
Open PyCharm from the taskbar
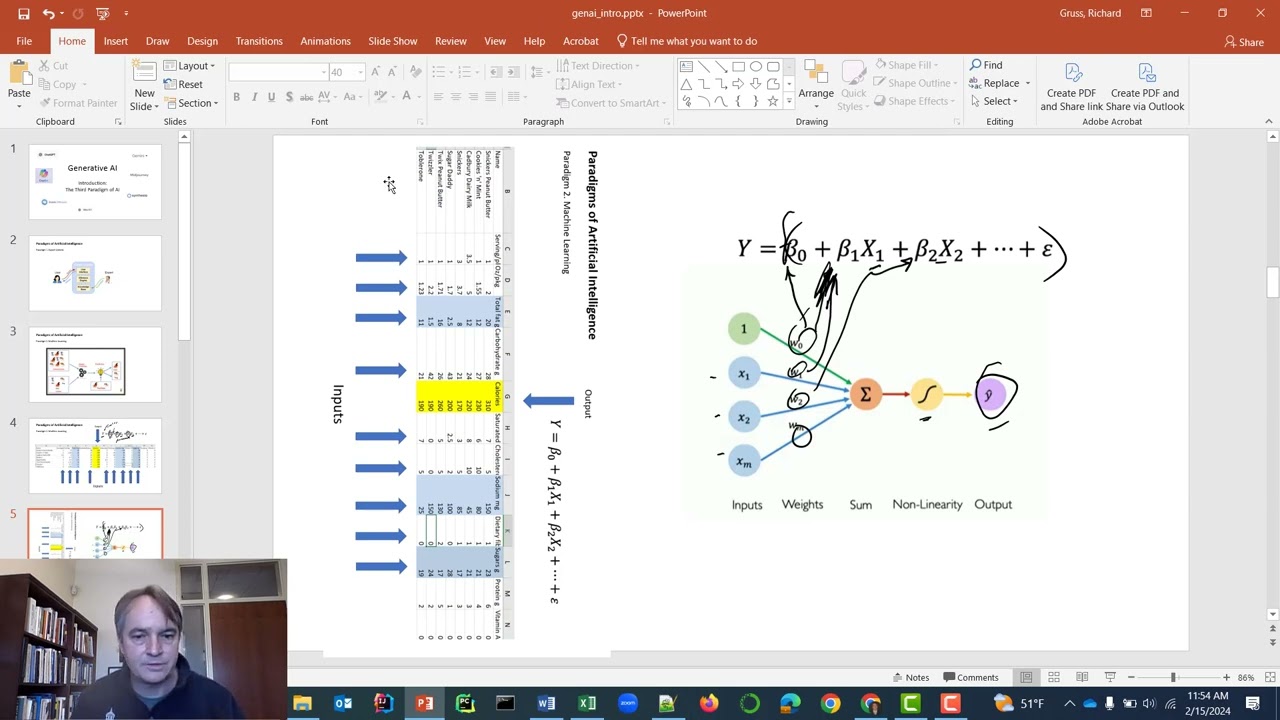click(465, 704)
